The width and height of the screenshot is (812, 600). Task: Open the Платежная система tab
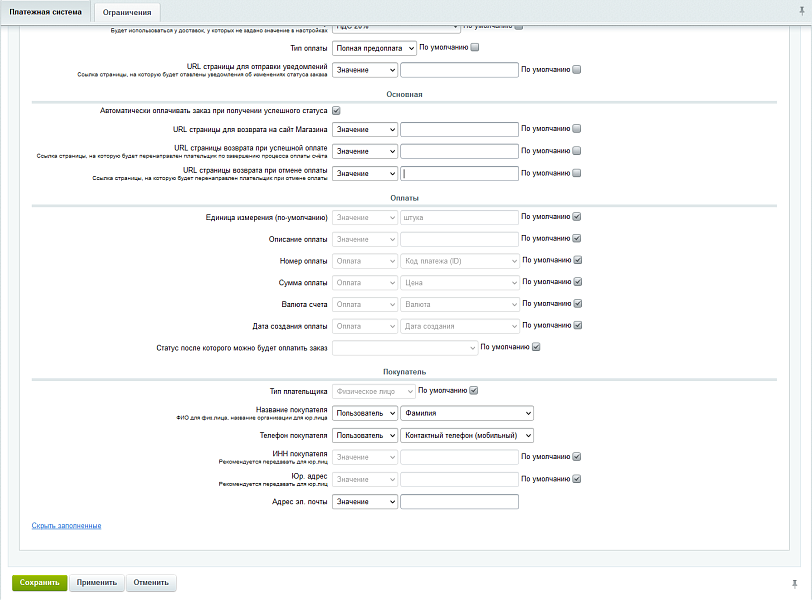click(x=45, y=12)
